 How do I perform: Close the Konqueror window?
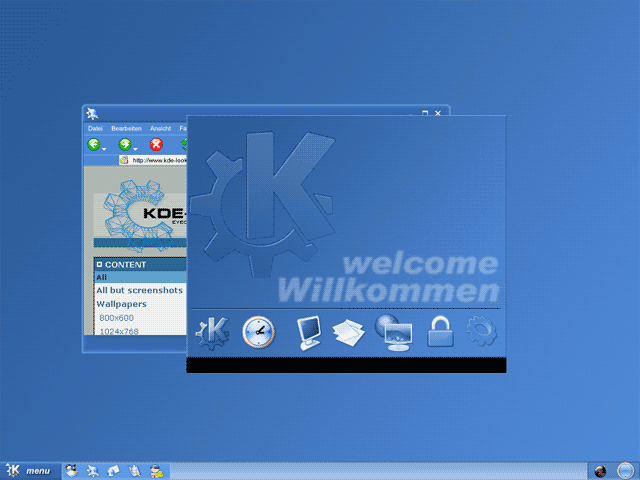(438, 113)
